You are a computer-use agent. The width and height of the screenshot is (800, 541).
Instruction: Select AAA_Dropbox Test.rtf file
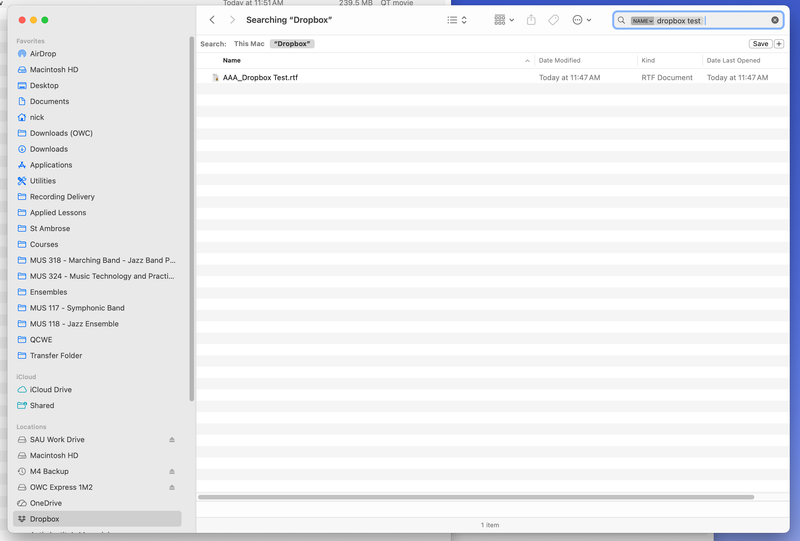coord(260,78)
